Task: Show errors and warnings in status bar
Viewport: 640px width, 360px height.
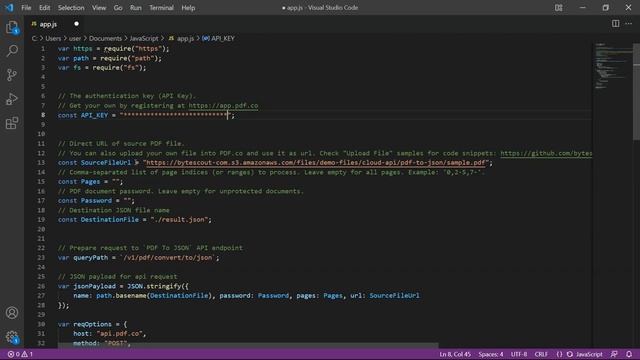Action: (x=20, y=354)
